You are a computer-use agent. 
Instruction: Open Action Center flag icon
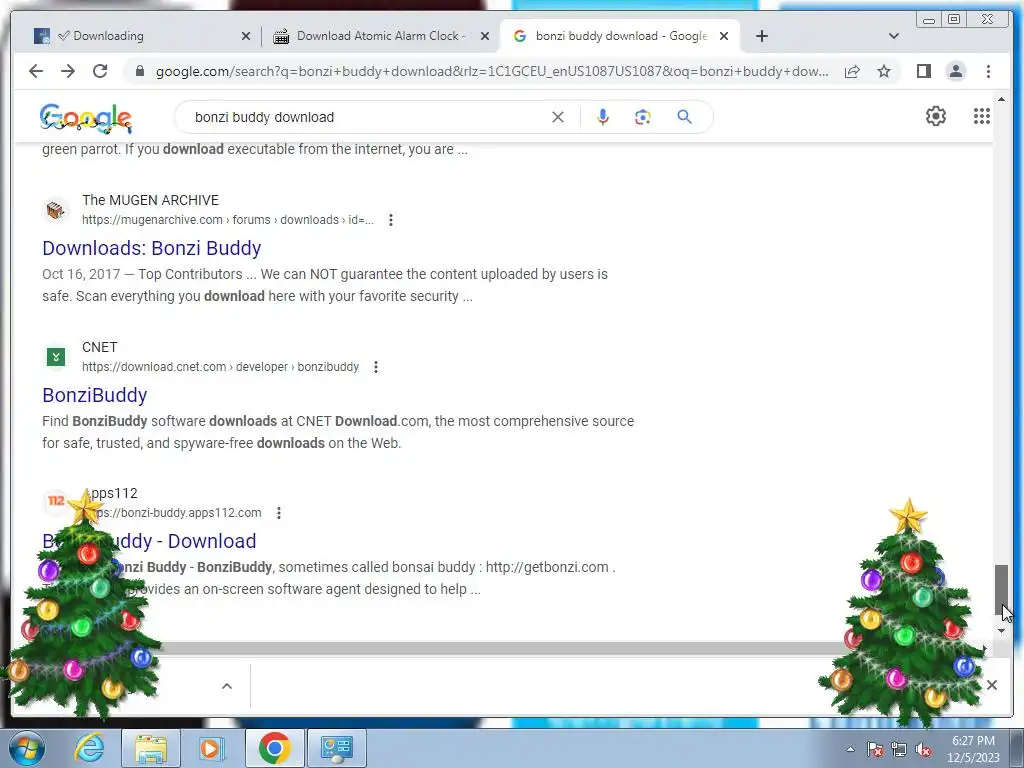[x=875, y=749]
